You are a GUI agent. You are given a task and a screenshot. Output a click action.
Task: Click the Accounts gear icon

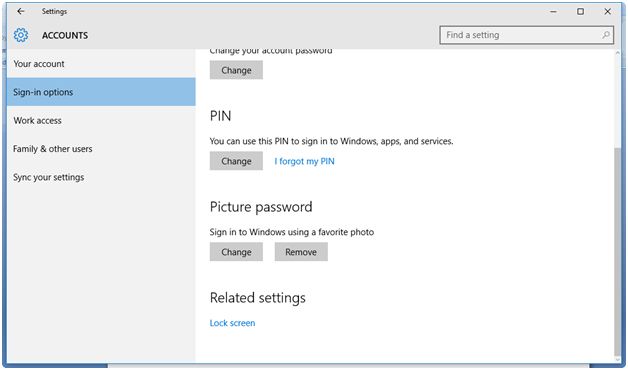click(21, 35)
